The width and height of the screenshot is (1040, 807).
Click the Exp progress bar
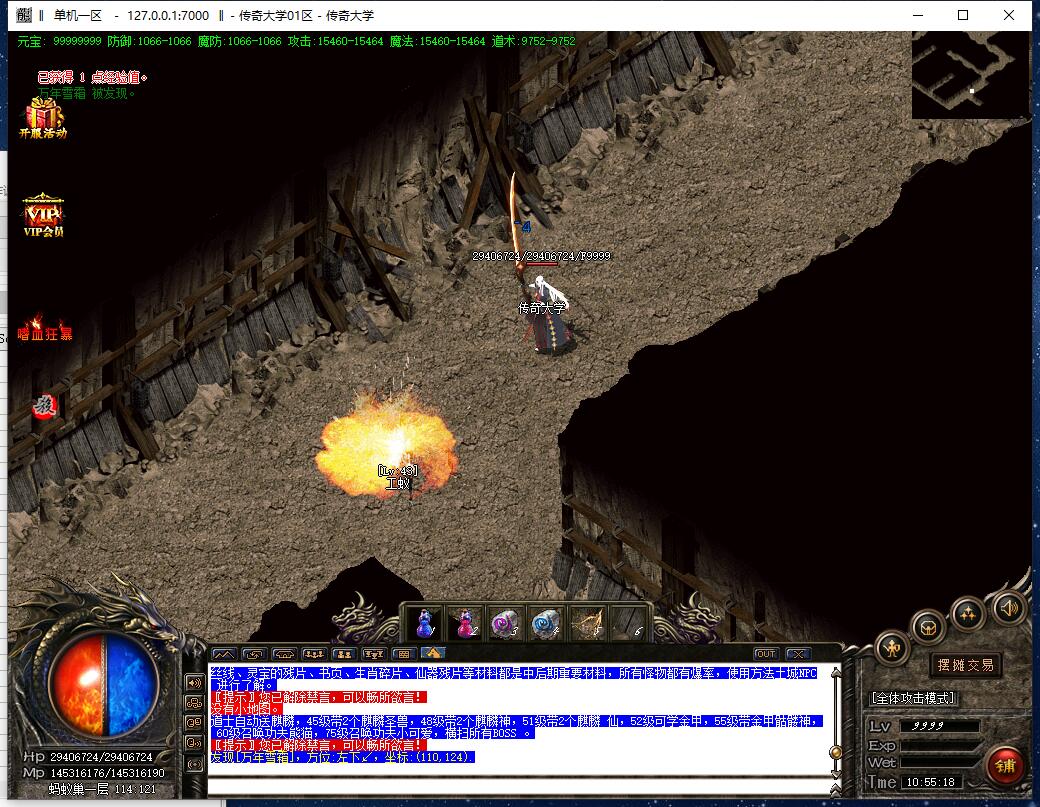(x=939, y=745)
